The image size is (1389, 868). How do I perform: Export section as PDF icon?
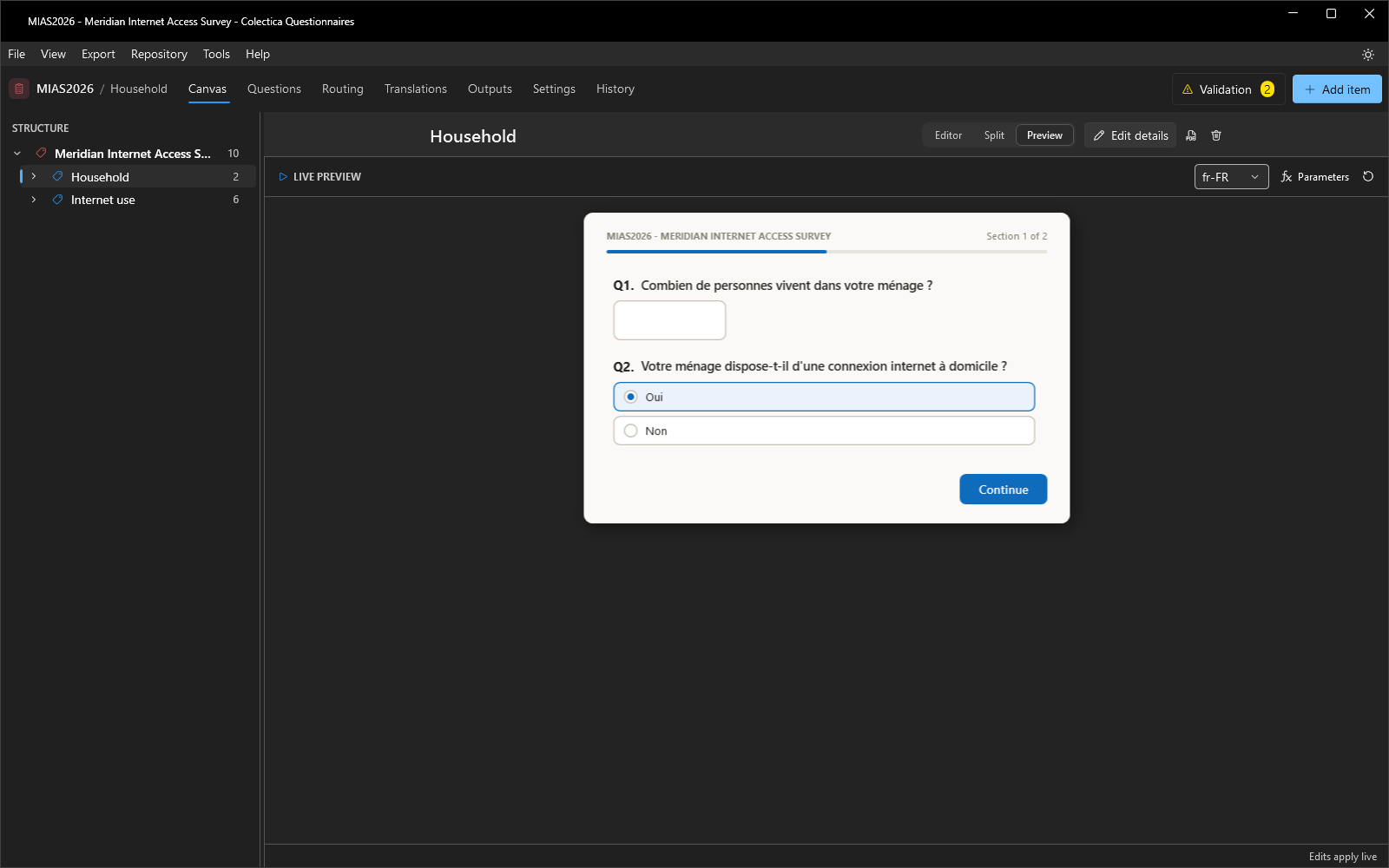pos(1191,135)
